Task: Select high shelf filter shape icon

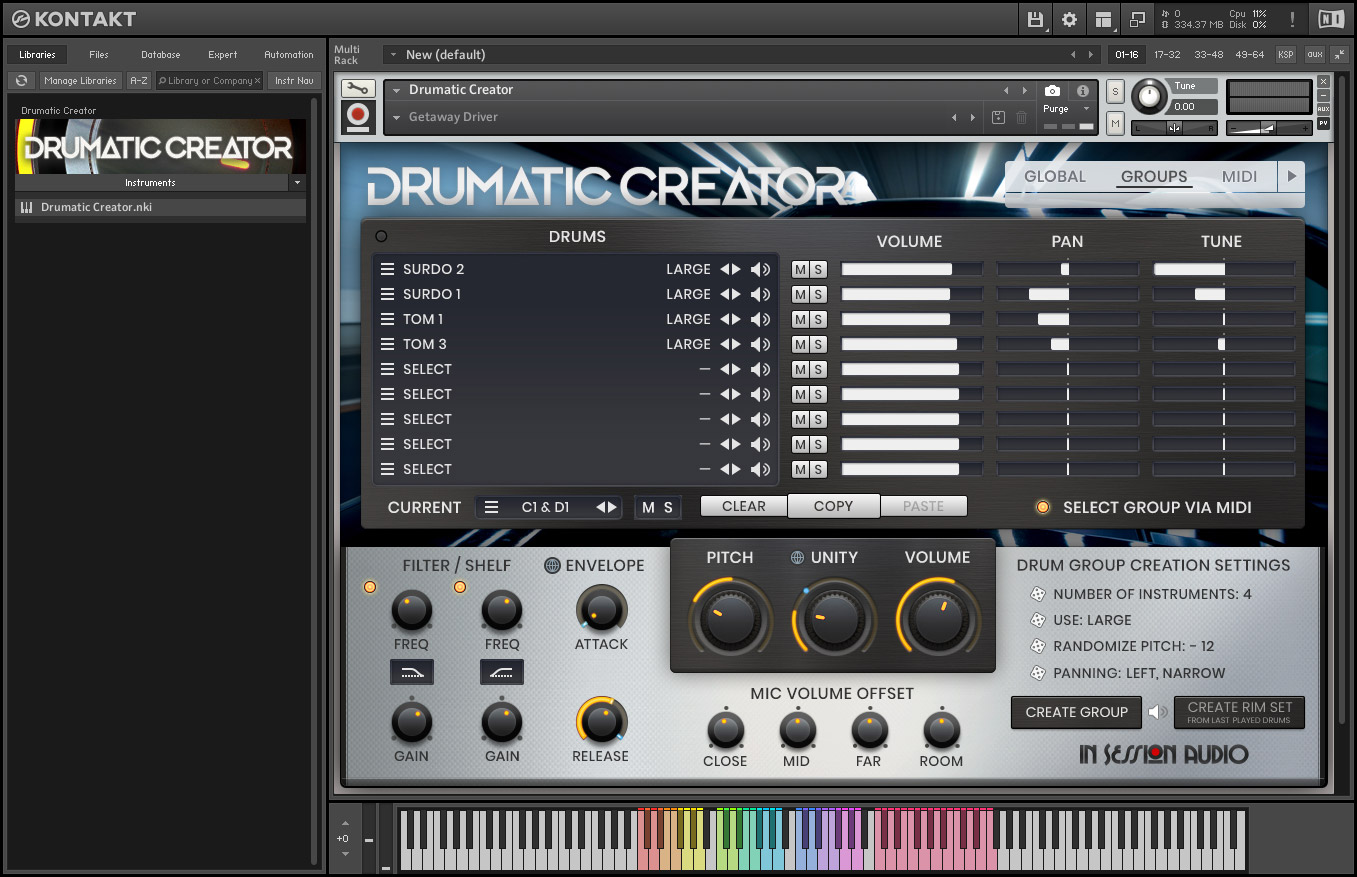Action: (502, 673)
